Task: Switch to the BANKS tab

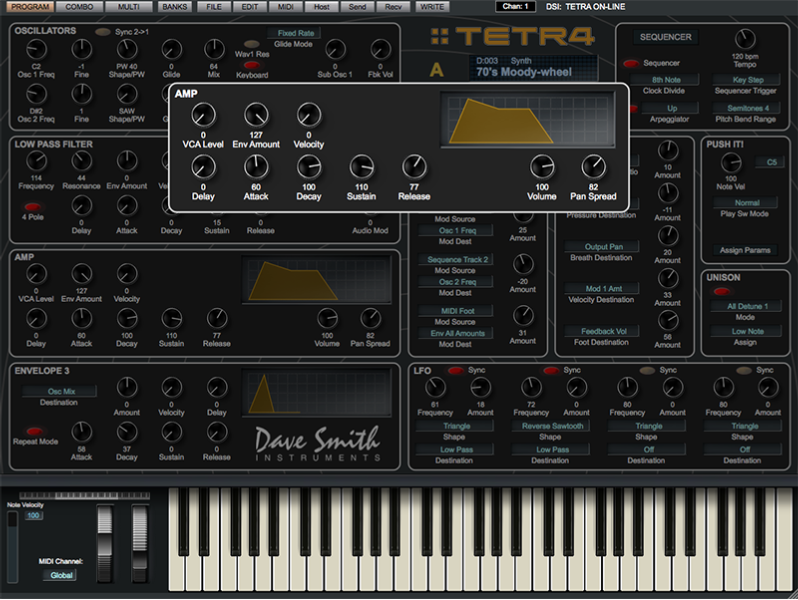Action: coord(174,7)
